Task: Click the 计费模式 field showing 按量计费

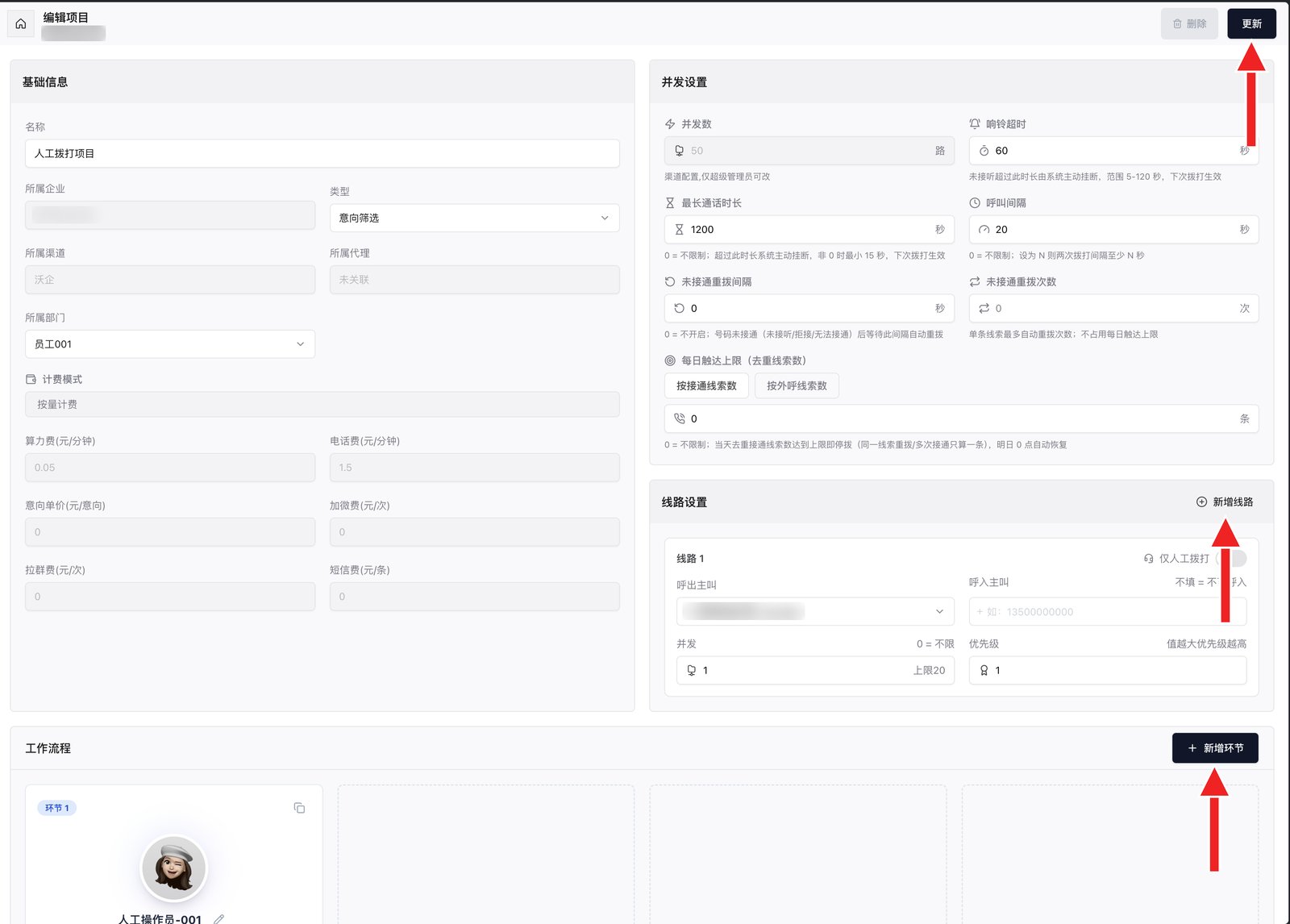Action: (322, 405)
